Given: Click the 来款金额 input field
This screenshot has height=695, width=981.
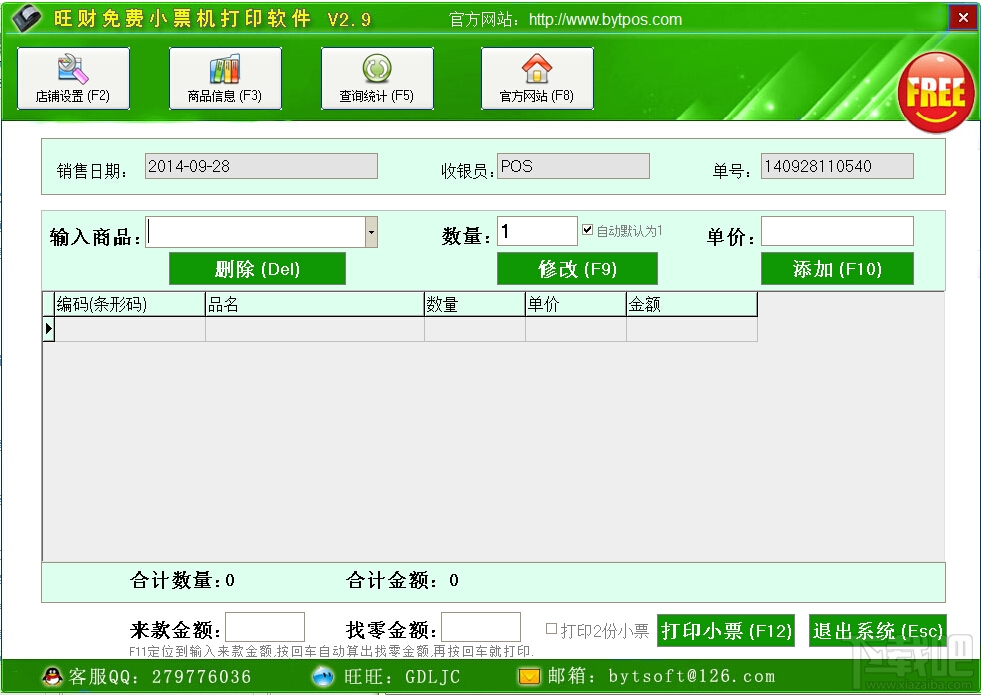Looking at the screenshot, I should (x=265, y=627).
